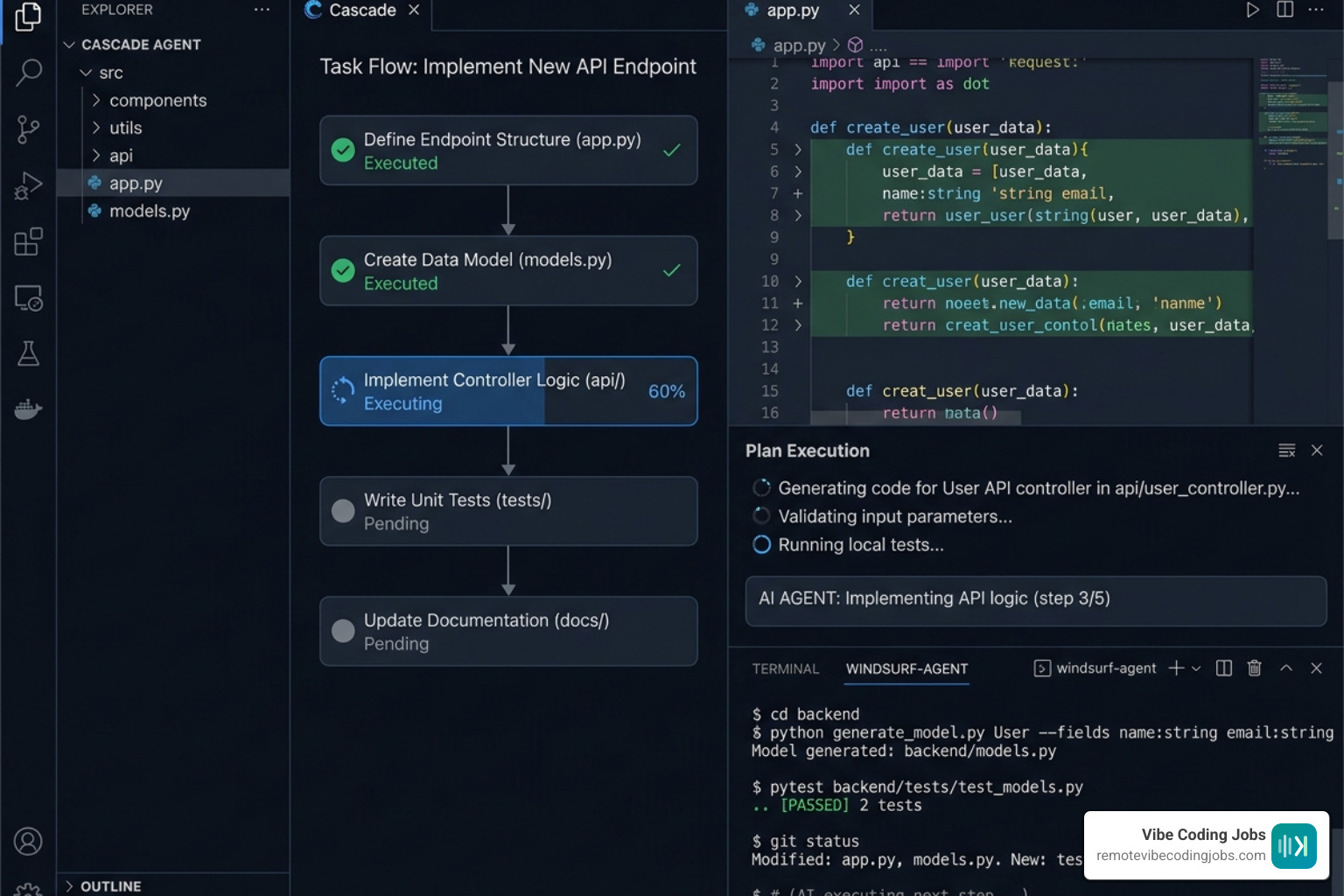The width and height of the screenshot is (1344, 896).
Task: Expand the utils folder
Action: tap(96, 128)
